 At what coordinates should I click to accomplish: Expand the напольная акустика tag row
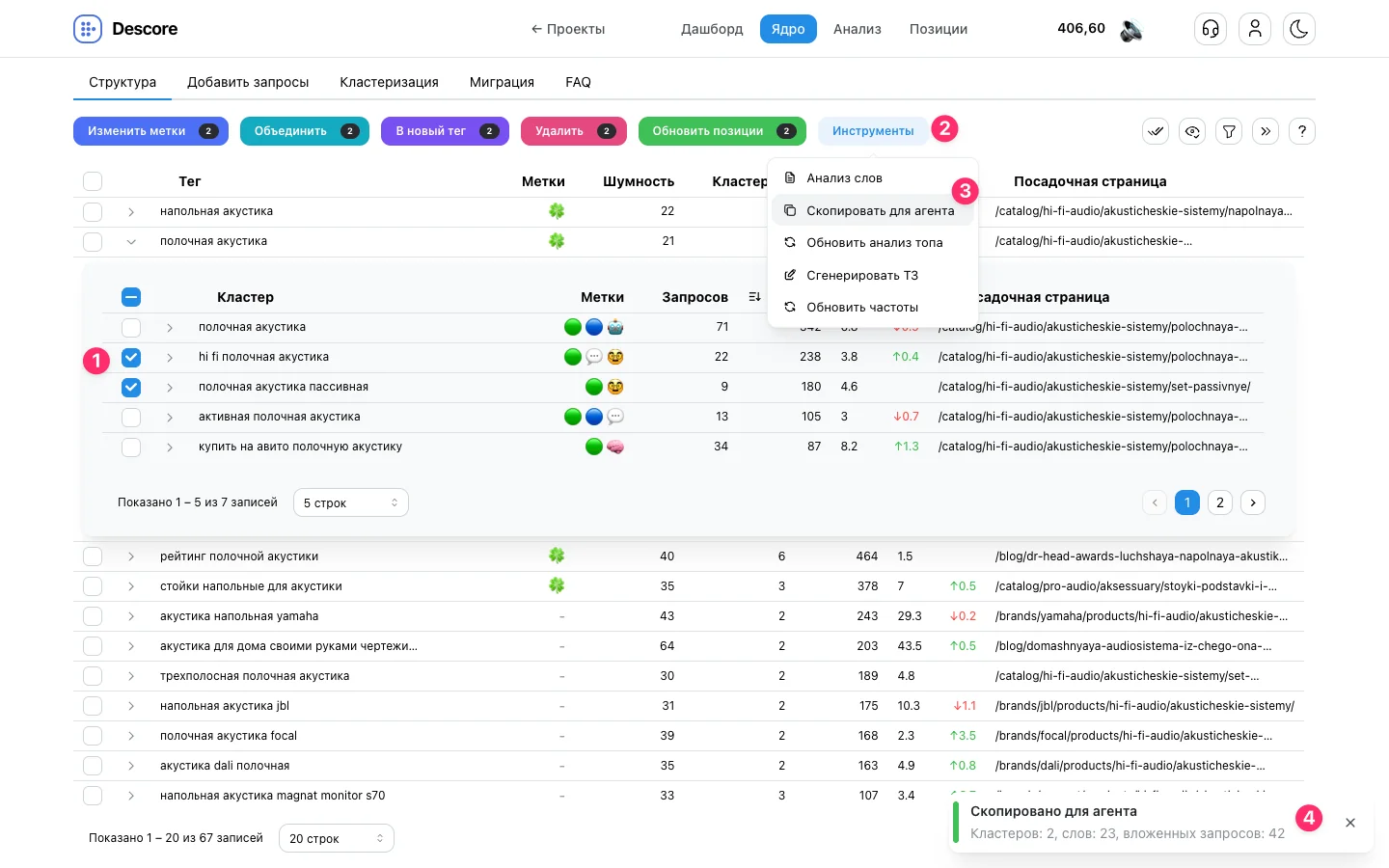point(131,211)
